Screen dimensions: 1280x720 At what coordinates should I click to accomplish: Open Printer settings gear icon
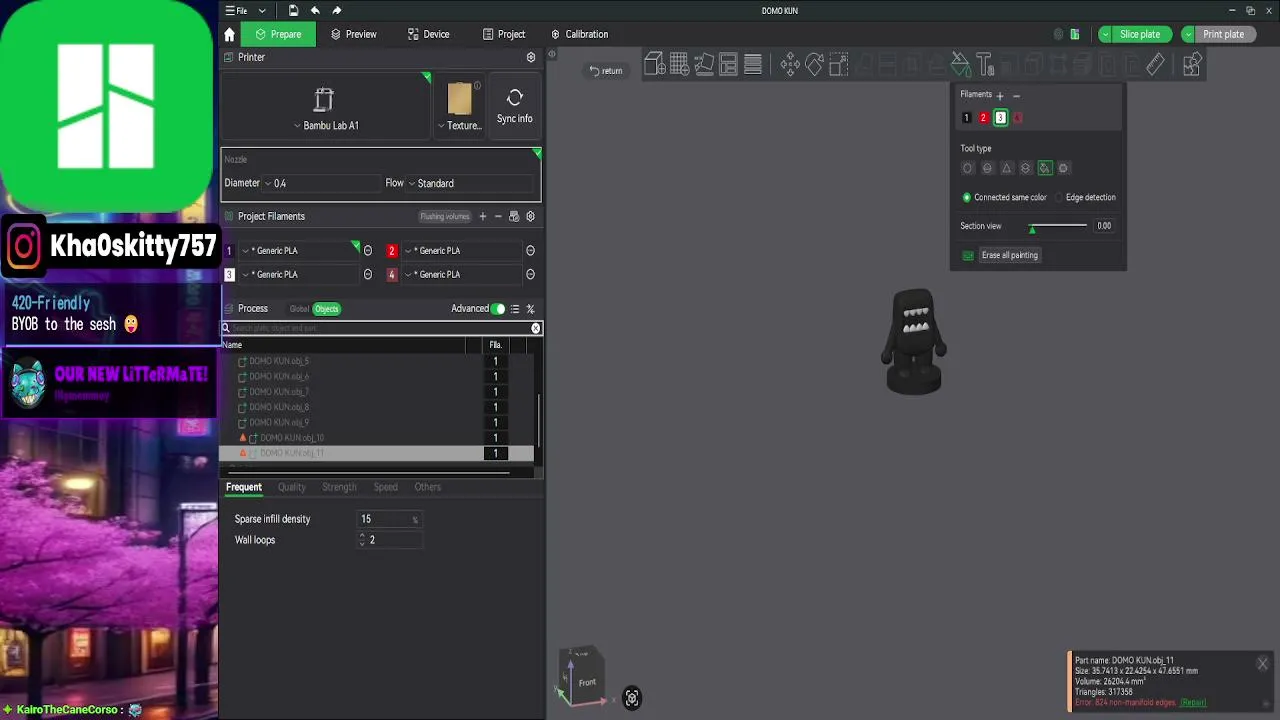531,57
